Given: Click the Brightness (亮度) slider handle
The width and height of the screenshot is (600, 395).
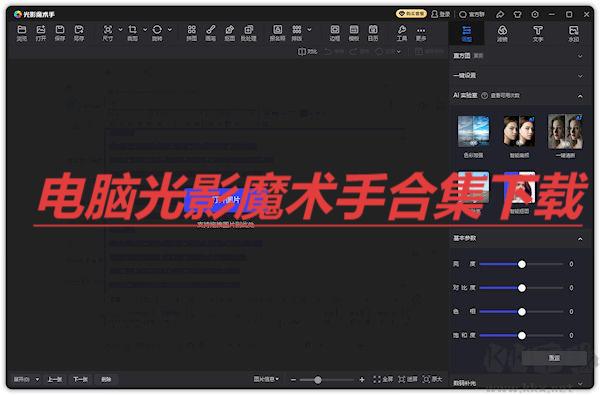Looking at the screenshot, I should pos(522,264).
